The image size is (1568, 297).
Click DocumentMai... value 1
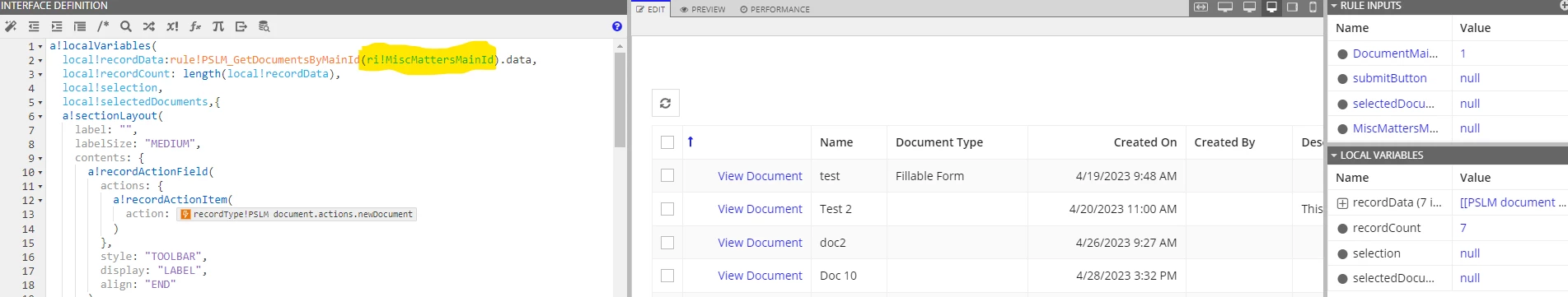pos(1463,53)
